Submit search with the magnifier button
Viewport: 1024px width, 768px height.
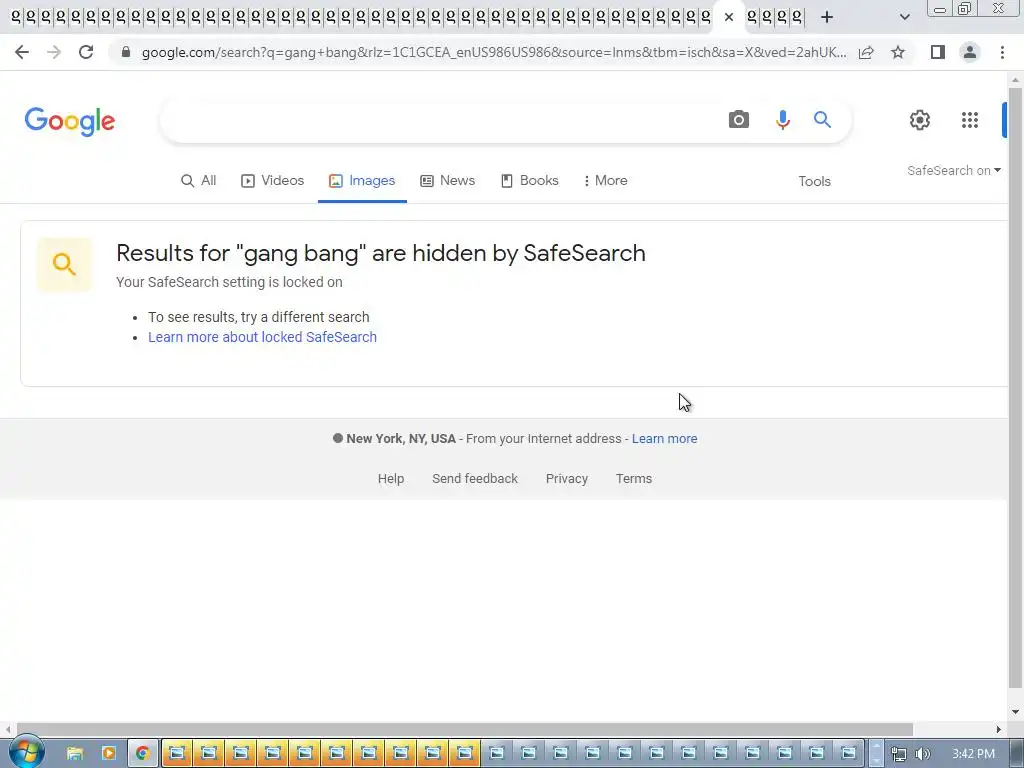[x=822, y=120]
